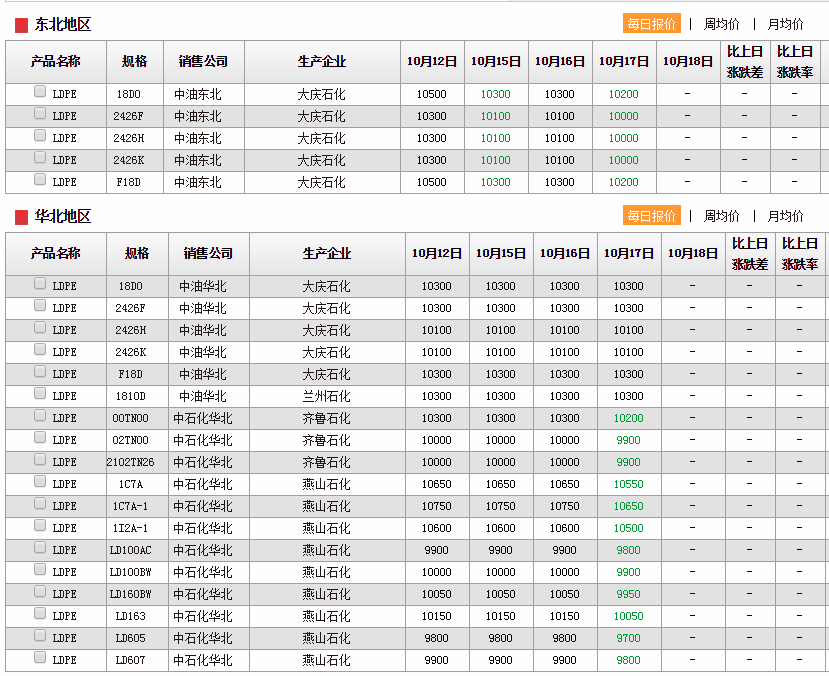Tick the checkbox for 02TN00 row
829x676 pixels.
tap(40, 437)
